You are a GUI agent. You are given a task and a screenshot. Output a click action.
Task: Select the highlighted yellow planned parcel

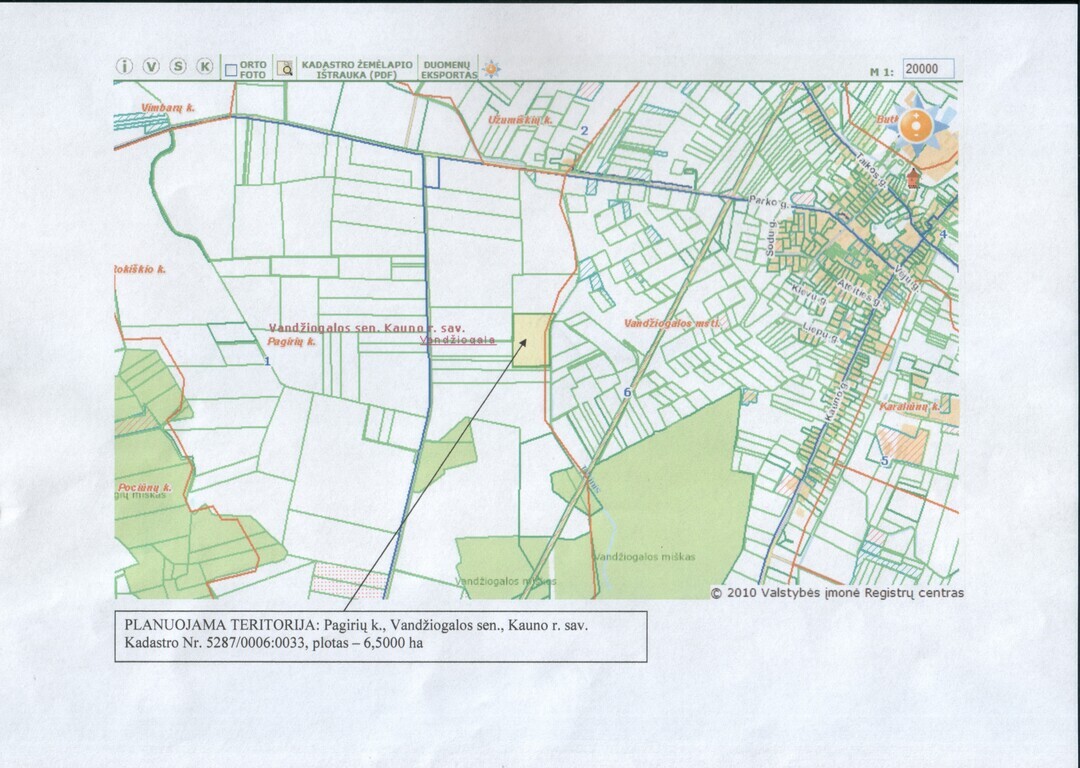pyautogui.click(x=532, y=340)
